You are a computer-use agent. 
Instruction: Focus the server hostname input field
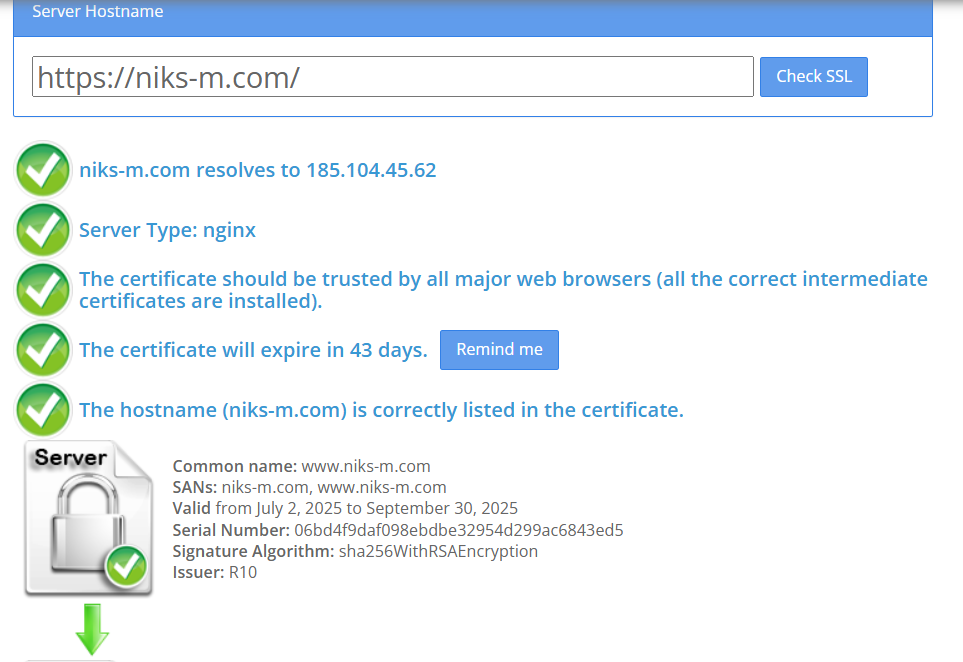point(392,77)
